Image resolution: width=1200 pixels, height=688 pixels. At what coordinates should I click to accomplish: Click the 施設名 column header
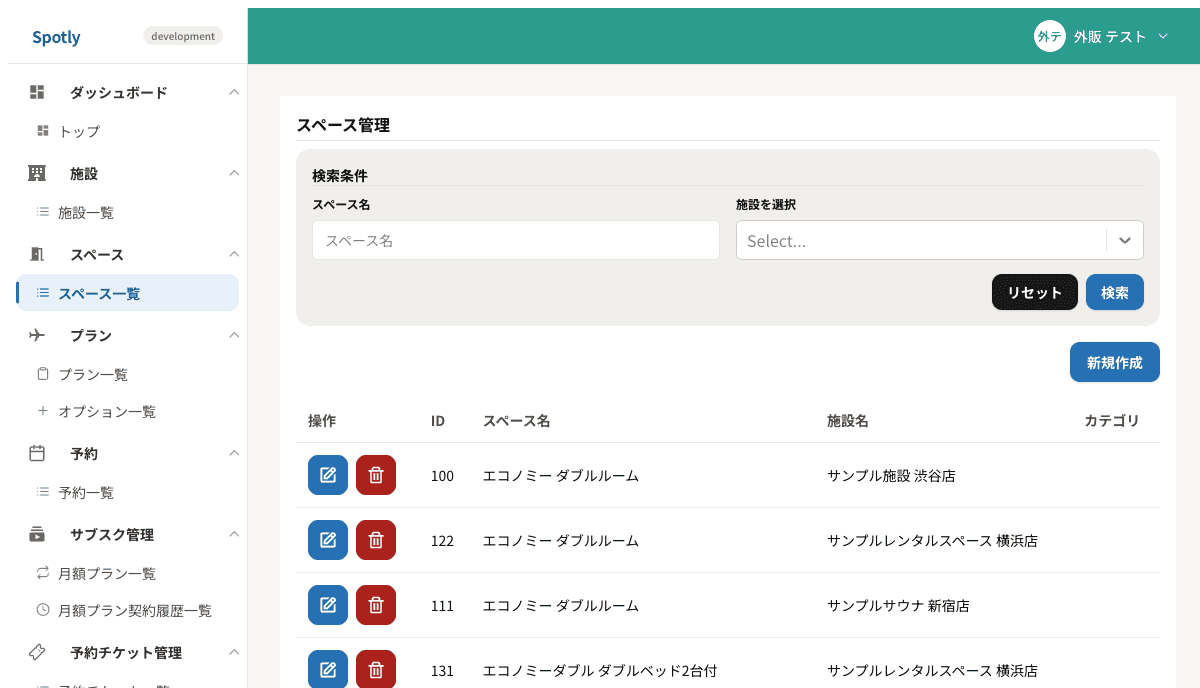pos(847,421)
